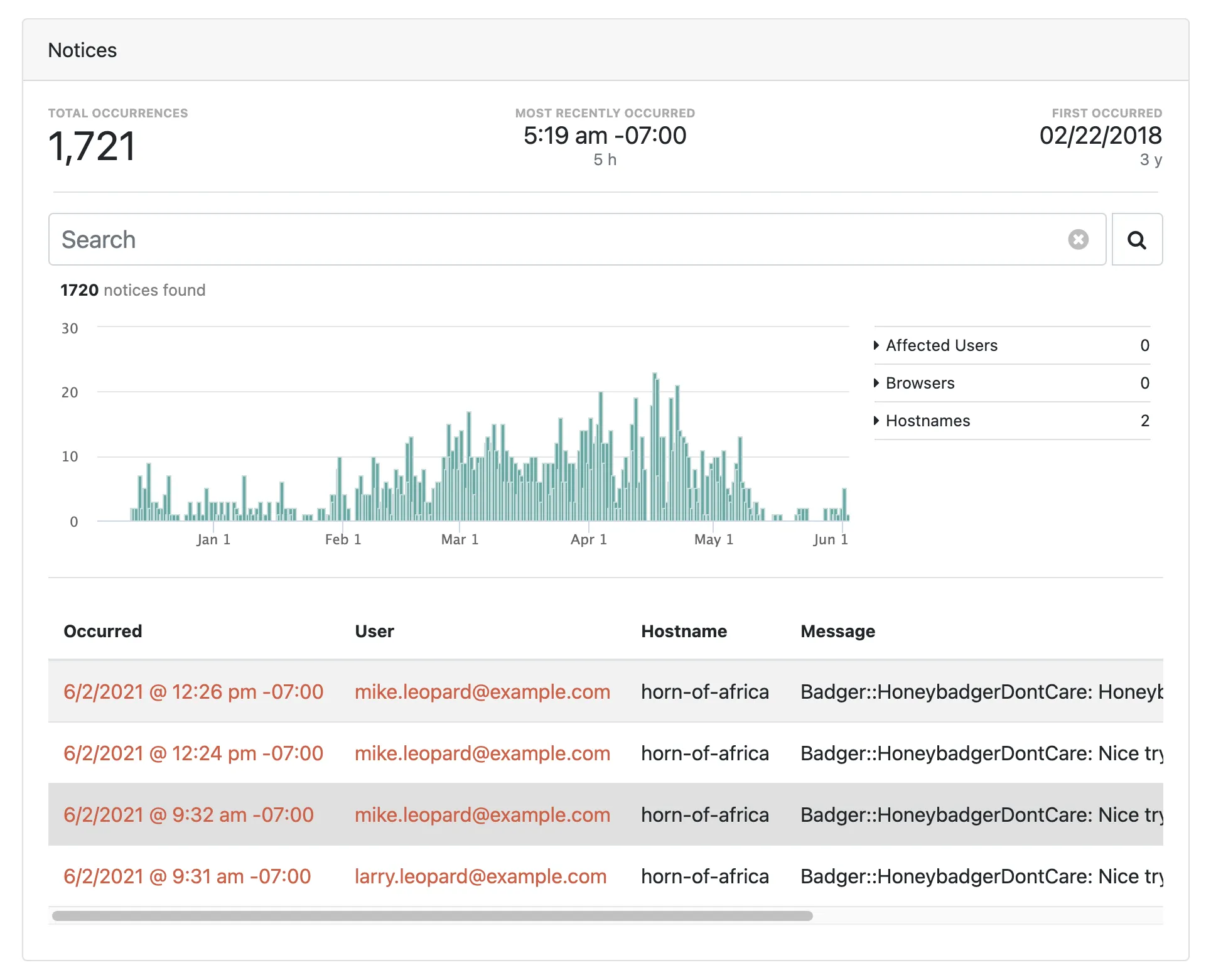Expand the Affected Users section
The height and width of the screenshot is (980, 1211).
tap(941, 345)
